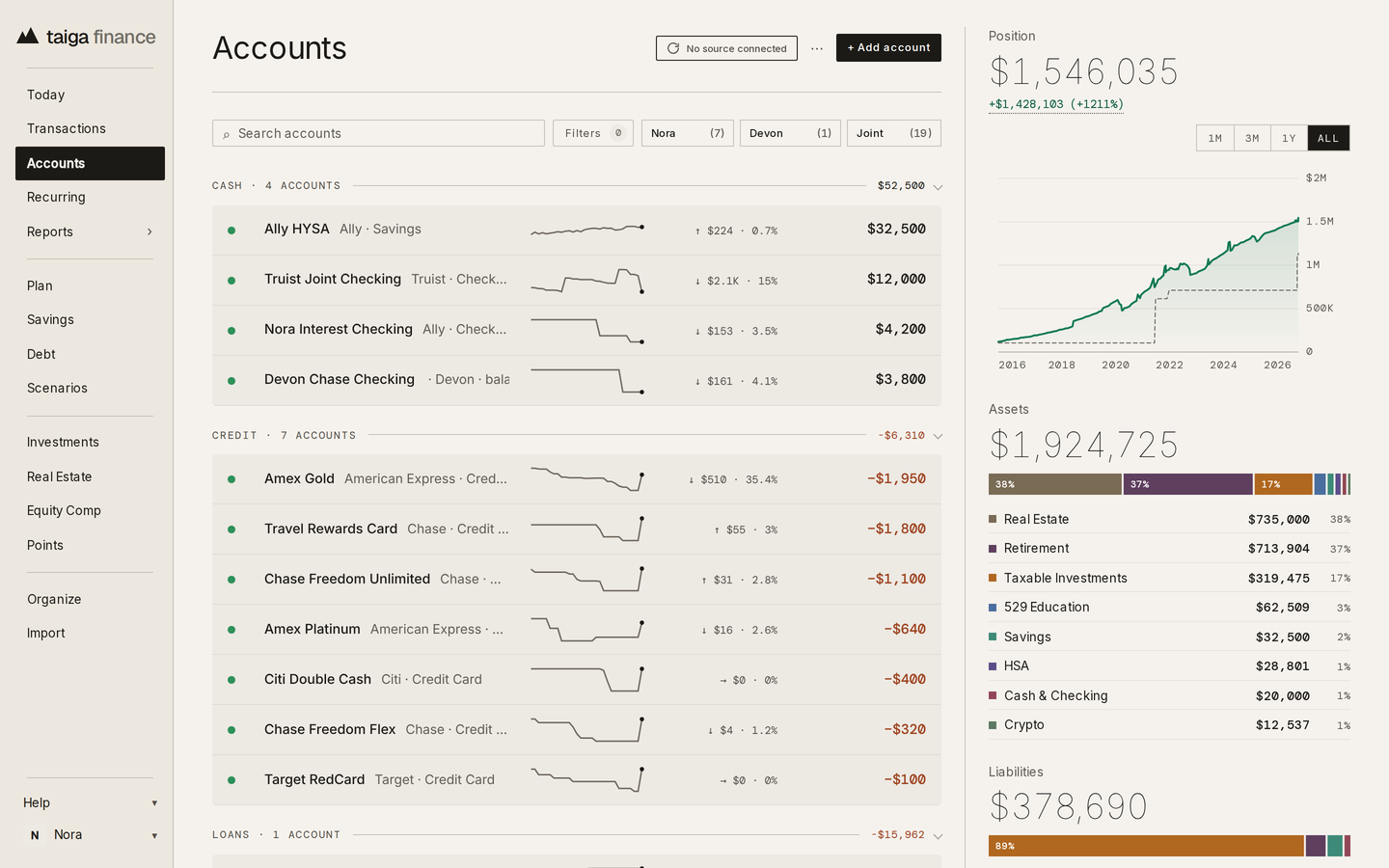Collapse the Loans section chevron
The image size is (1389, 868).
click(938, 835)
